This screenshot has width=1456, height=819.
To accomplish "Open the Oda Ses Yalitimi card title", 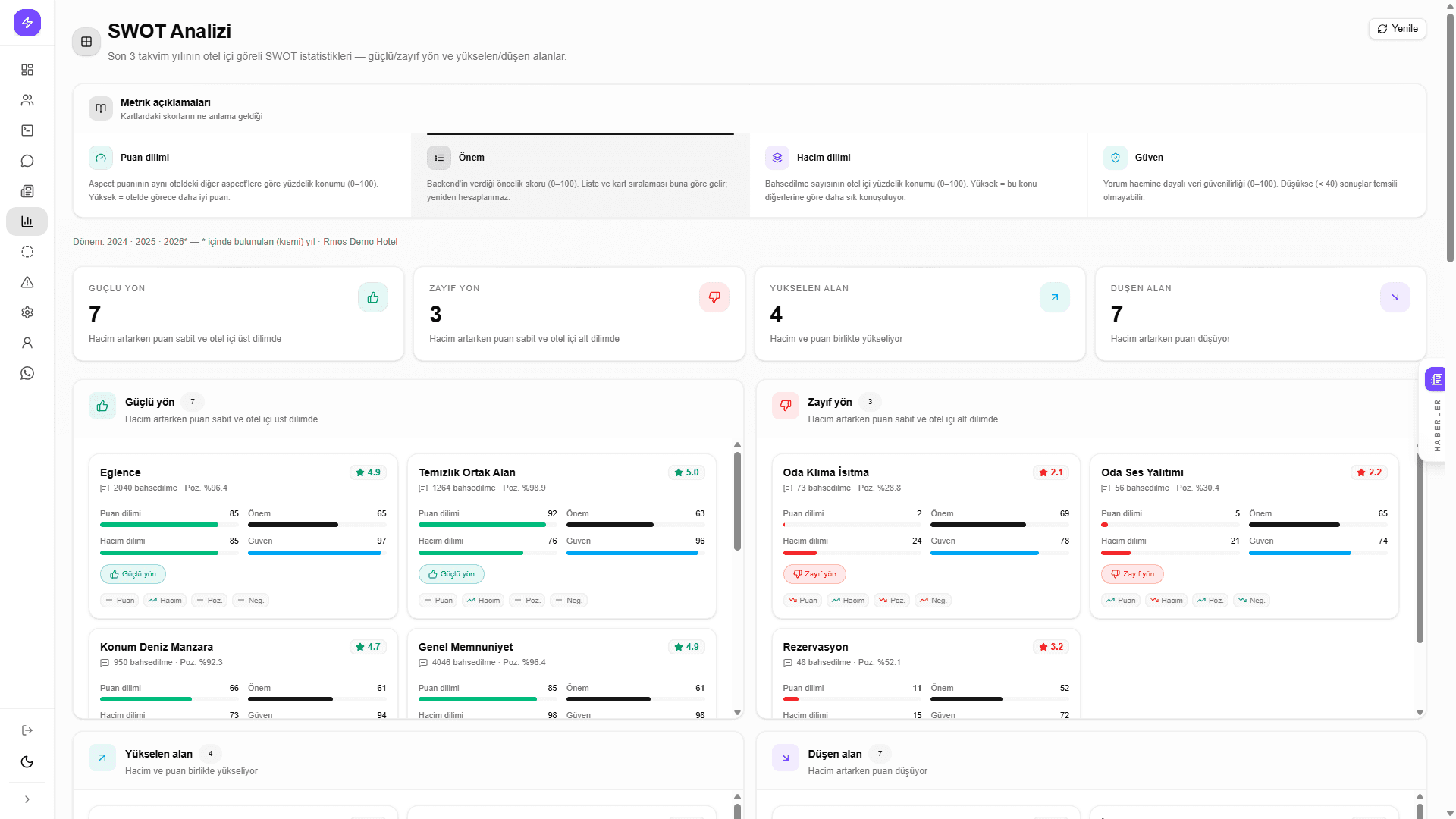I will [x=1142, y=472].
